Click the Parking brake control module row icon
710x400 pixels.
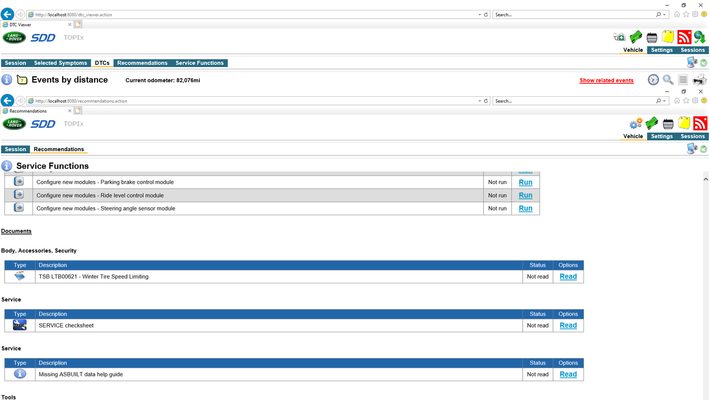click(x=19, y=181)
